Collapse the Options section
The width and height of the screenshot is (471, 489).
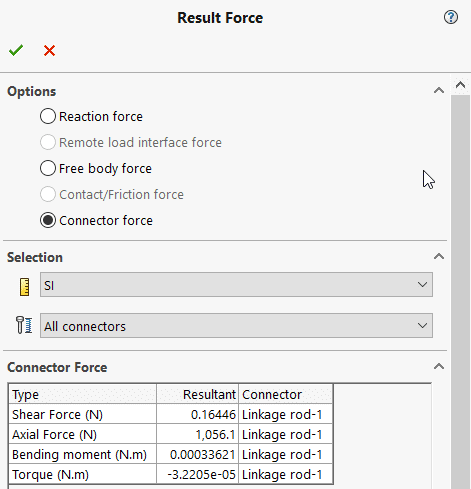coord(439,90)
